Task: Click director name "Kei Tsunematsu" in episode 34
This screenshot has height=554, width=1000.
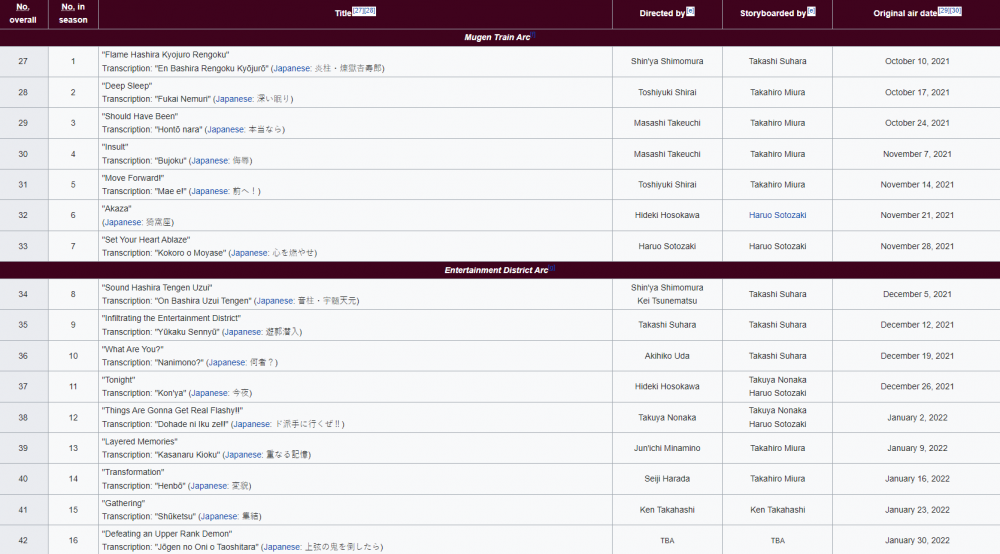Action: (x=667, y=301)
